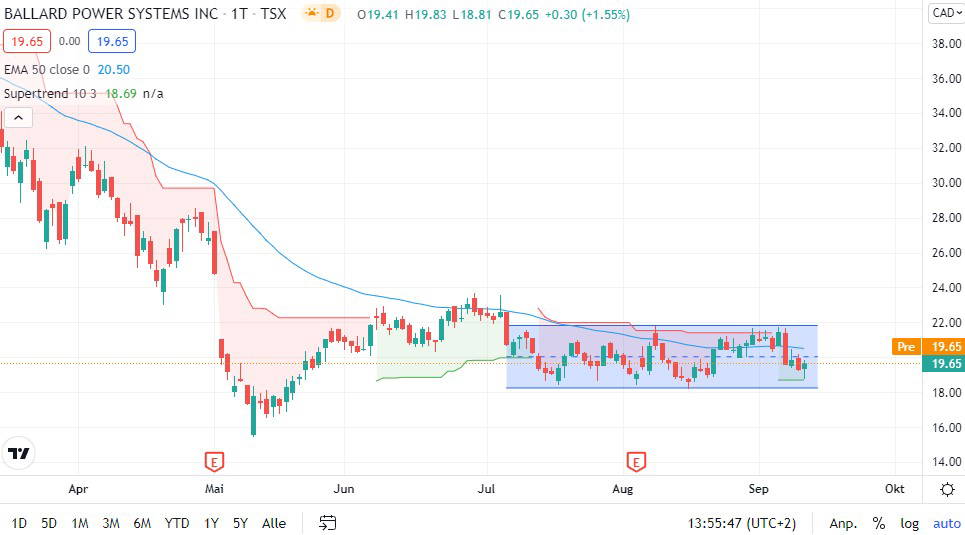The width and height of the screenshot is (965, 535).
Task: Click the August earnings E marker
Action: coord(636,461)
